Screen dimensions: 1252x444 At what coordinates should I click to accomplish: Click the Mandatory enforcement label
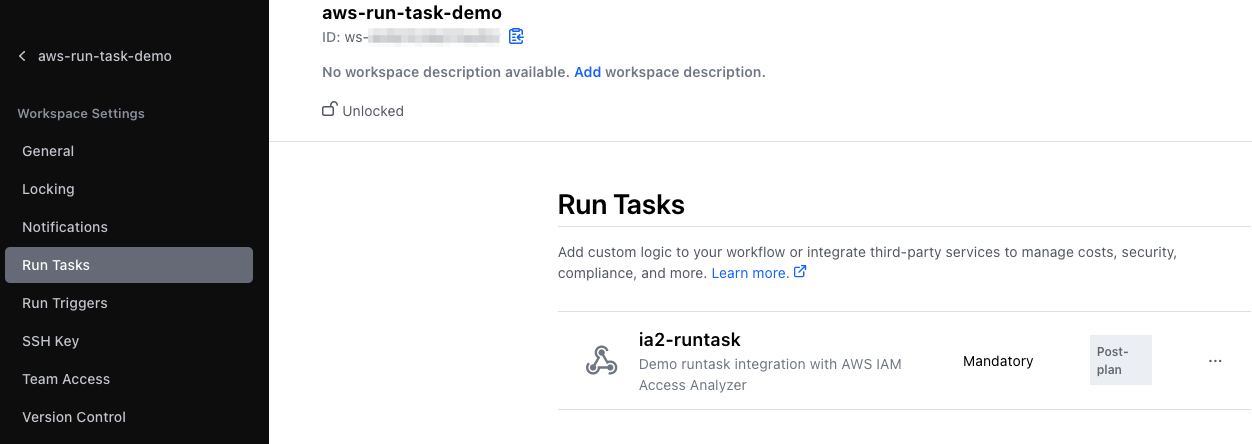click(x=998, y=361)
